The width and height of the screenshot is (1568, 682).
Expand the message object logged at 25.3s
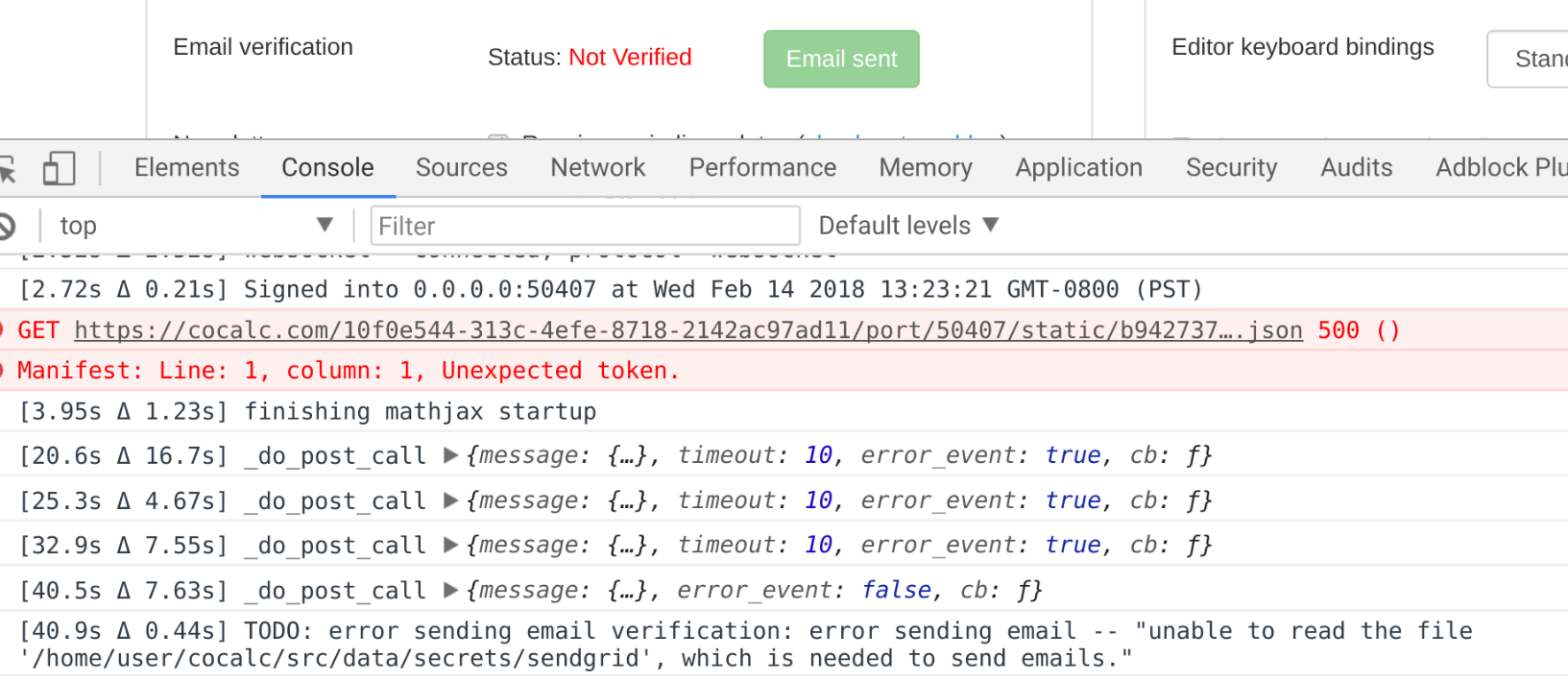[x=449, y=500]
